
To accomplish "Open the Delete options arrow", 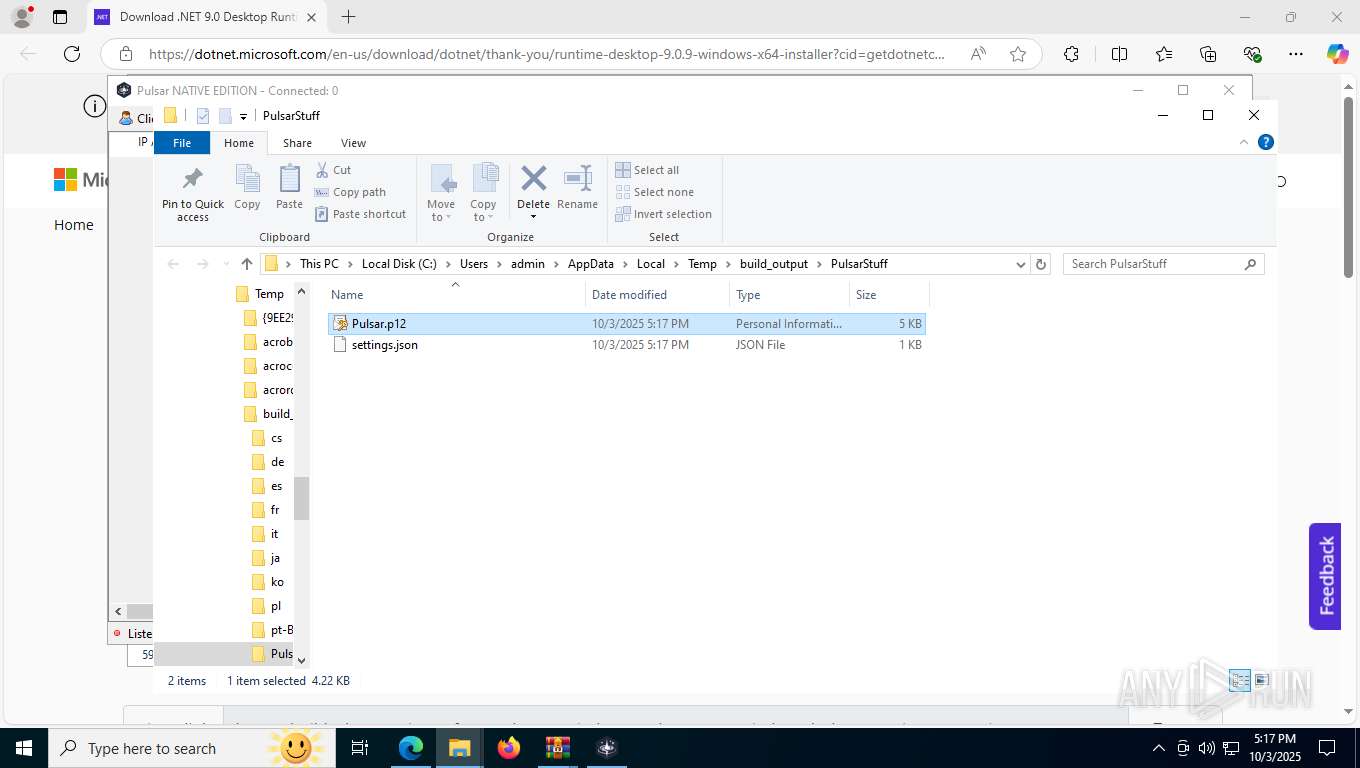I will coord(533,217).
